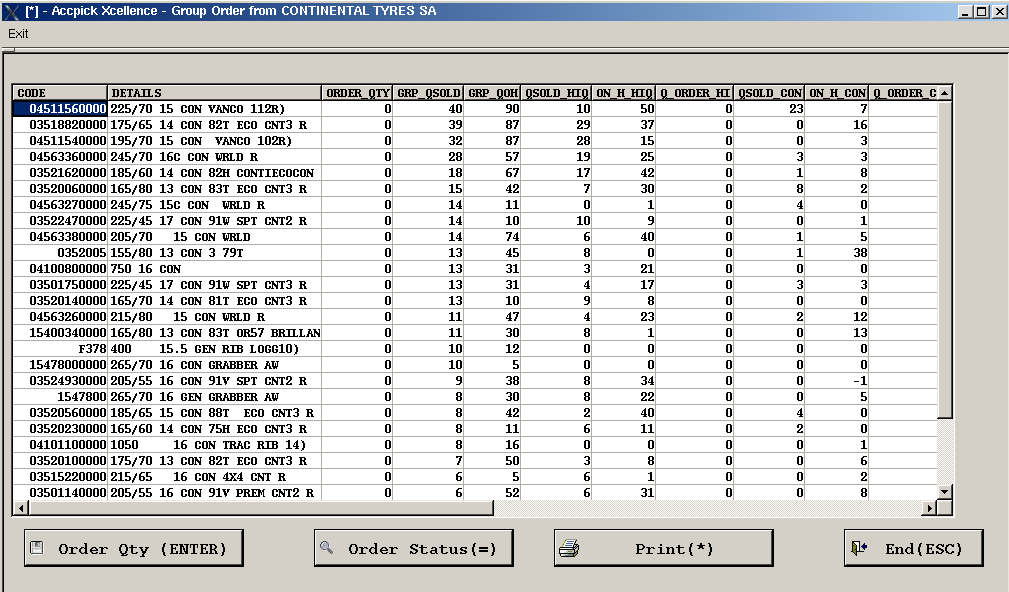Select row 1050 16 CON TRAC RIB 14)

[x=475, y=445]
